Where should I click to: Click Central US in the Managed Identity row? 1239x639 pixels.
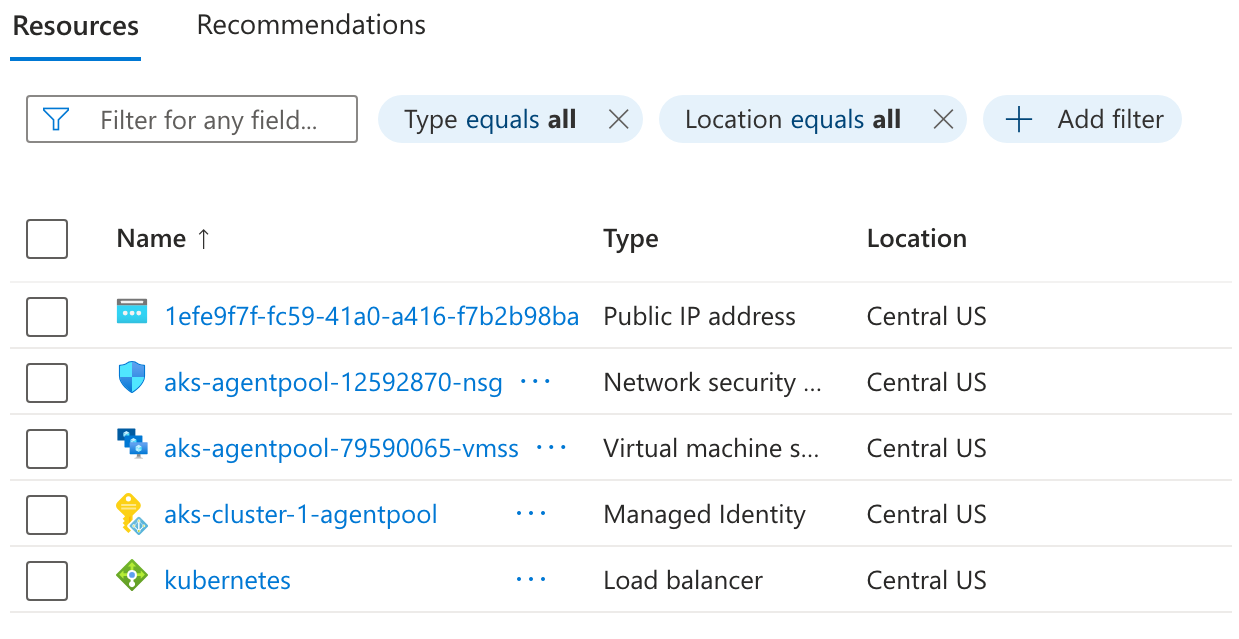pyautogui.click(x=927, y=514)
